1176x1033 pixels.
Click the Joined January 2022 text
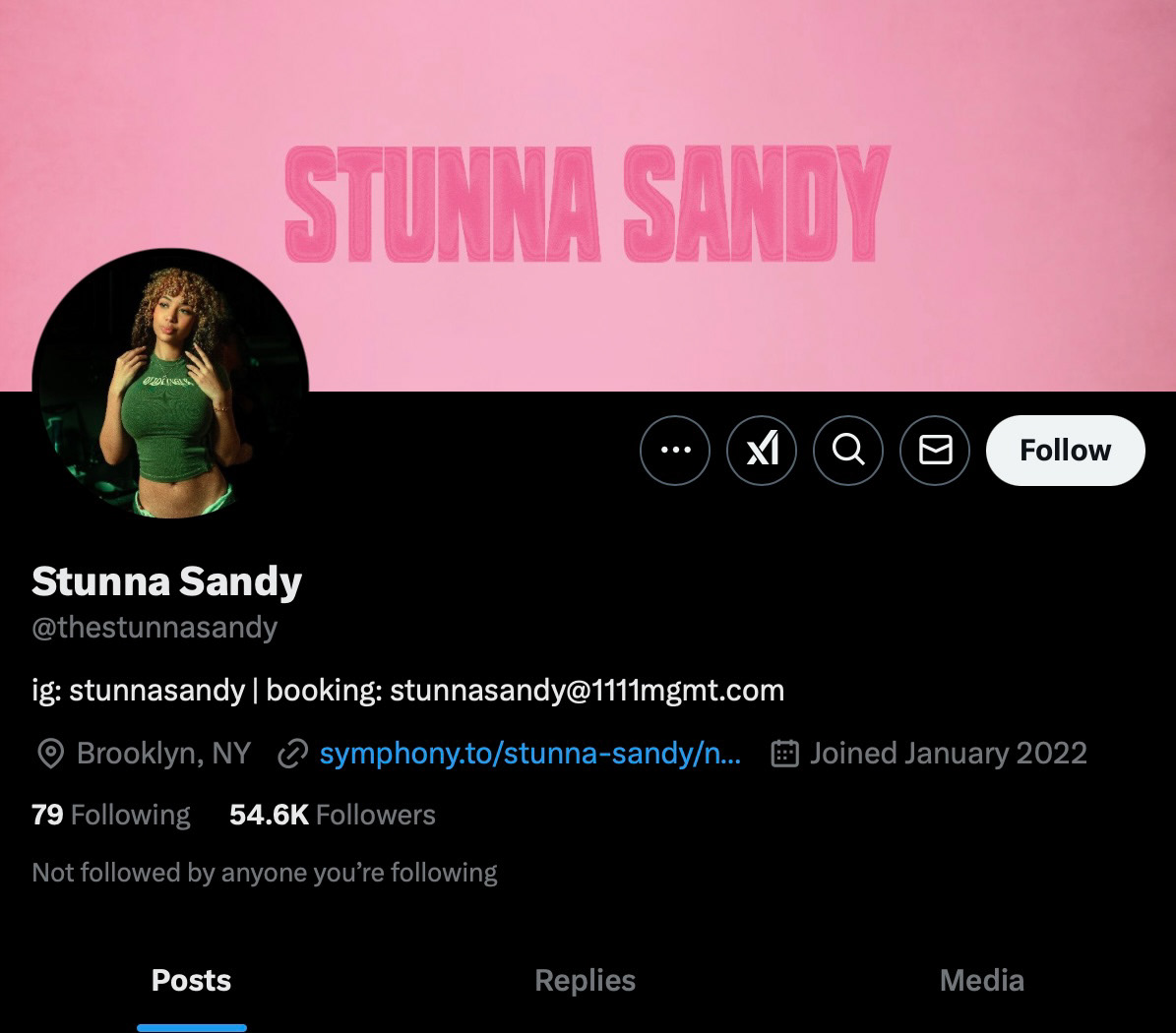(949, 754)
